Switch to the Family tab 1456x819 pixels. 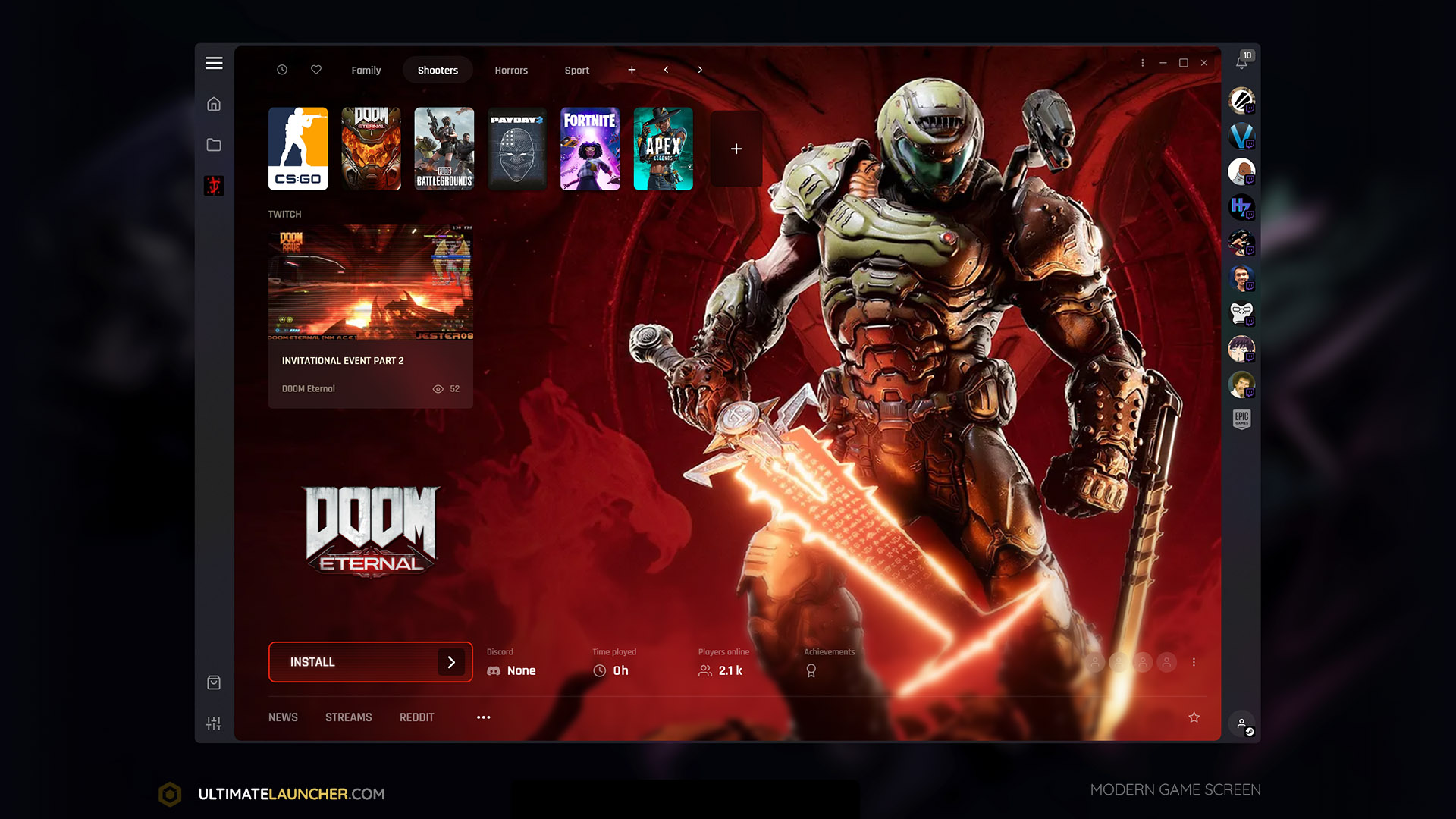[366, 70]
